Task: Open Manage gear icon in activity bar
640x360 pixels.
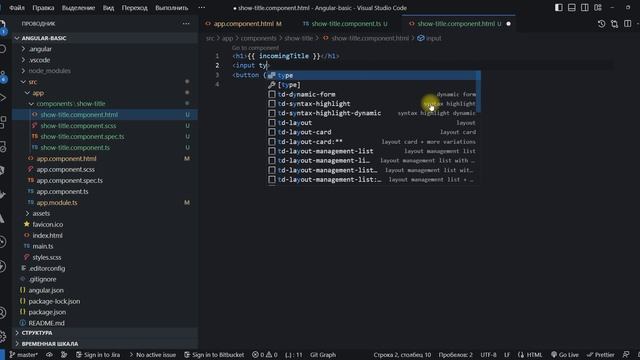Action: (x=2, y=336)
